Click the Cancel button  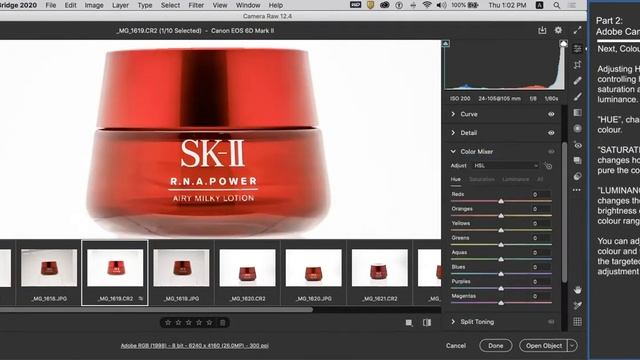[x=456, y=346]
